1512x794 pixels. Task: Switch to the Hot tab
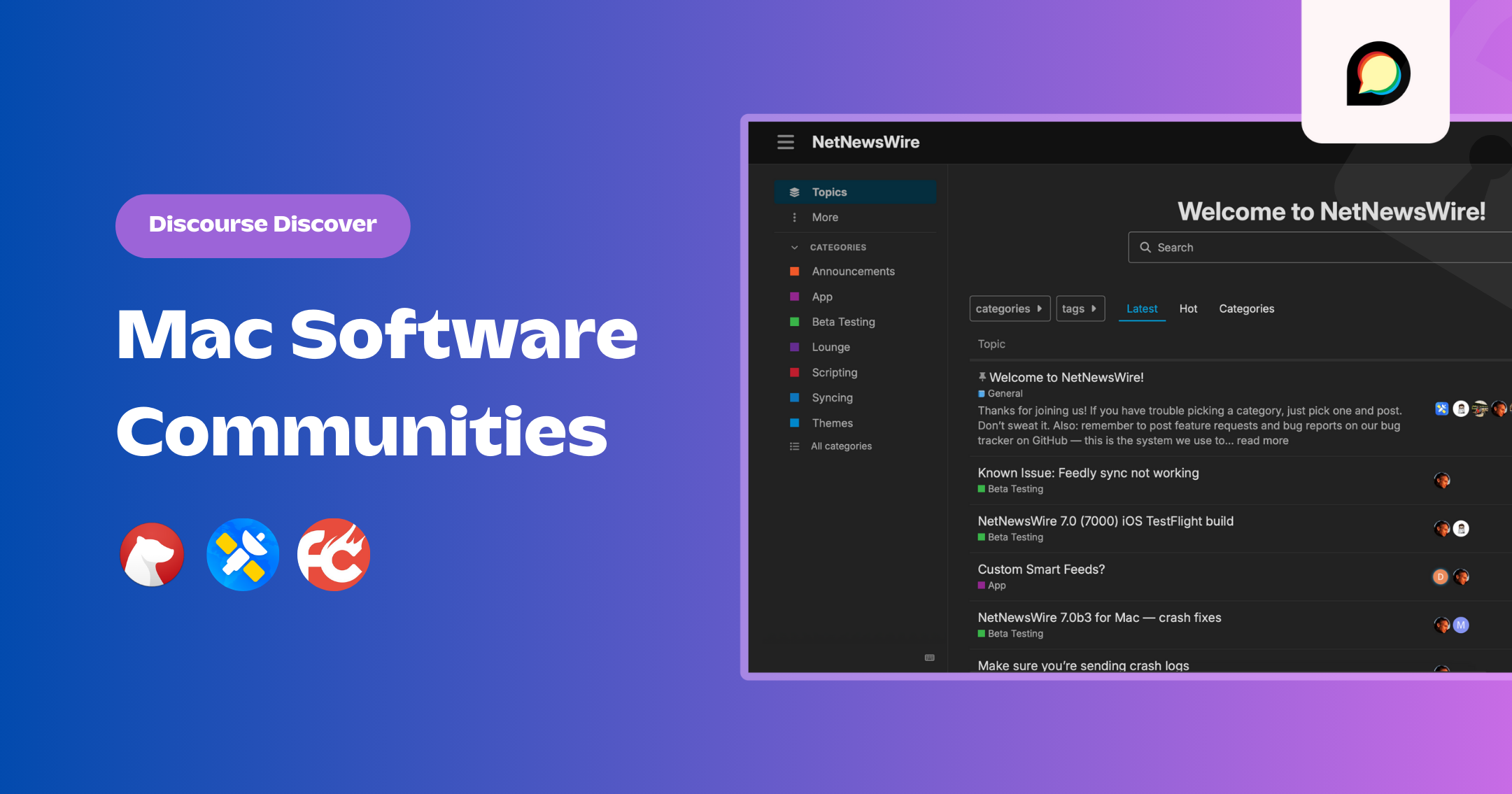coord(1188,309)
